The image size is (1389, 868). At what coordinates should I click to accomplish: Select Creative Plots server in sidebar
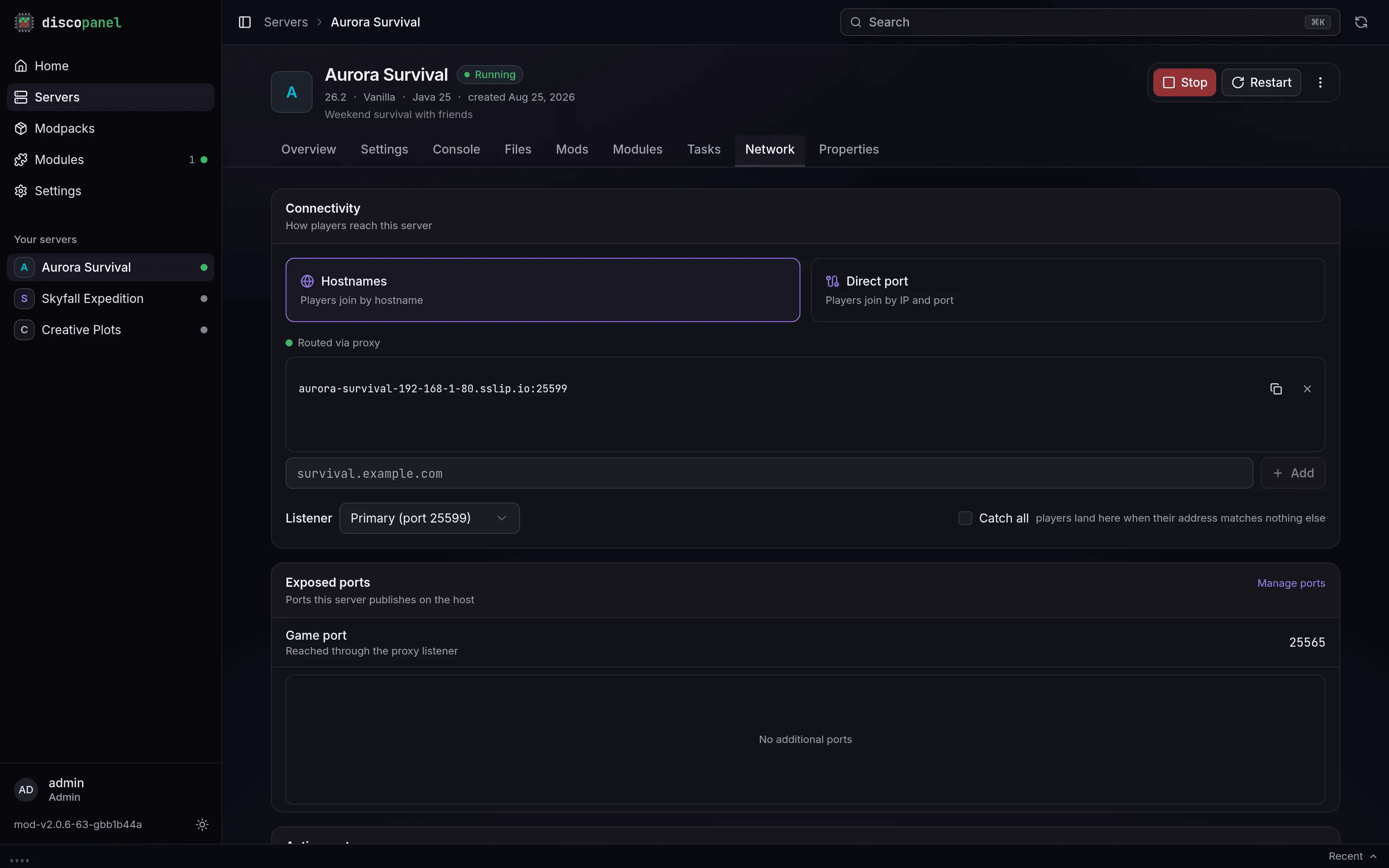[110, 330]
